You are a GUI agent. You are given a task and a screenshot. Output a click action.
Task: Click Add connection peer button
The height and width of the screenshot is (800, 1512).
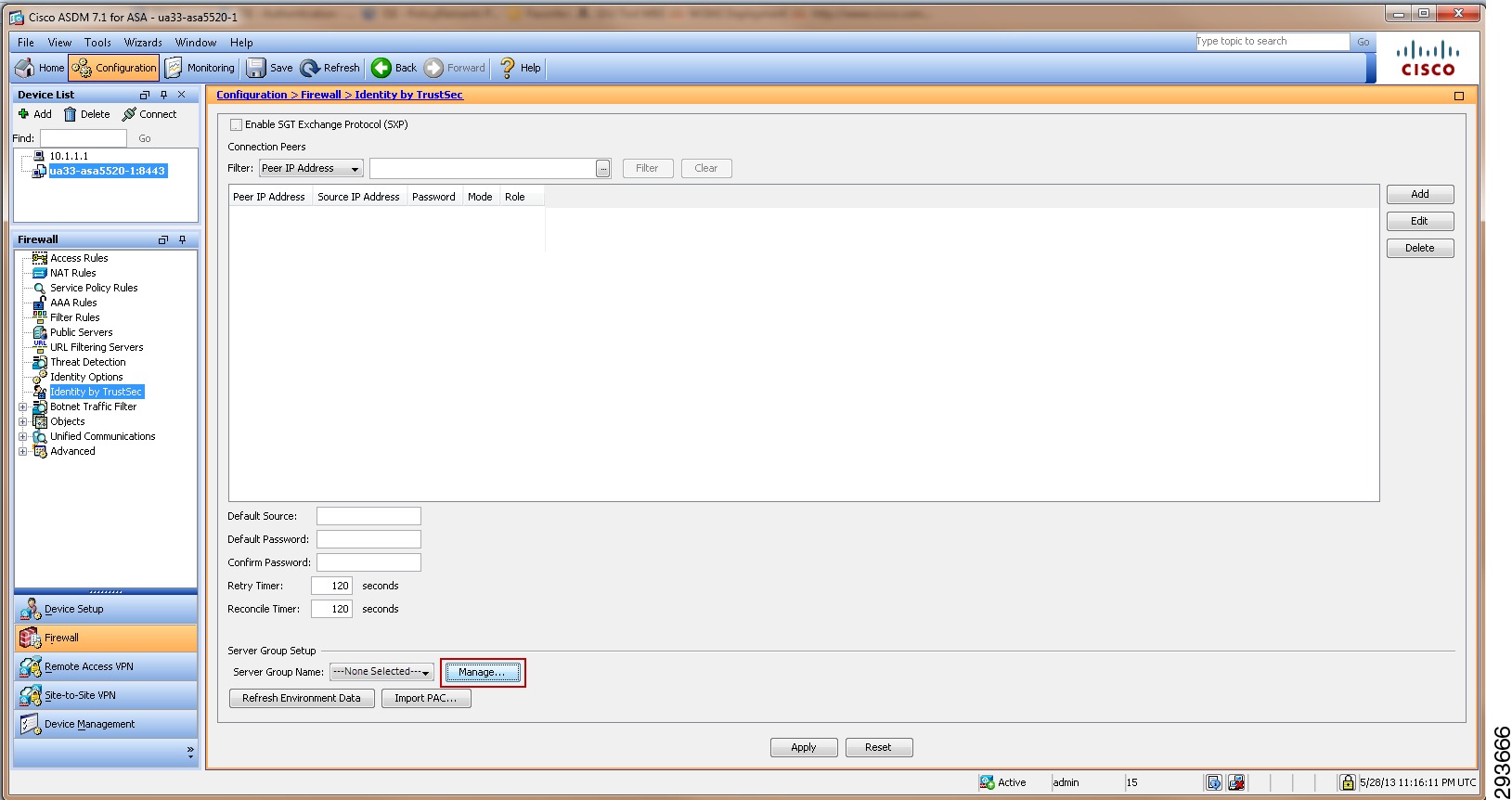(1420, 194)
